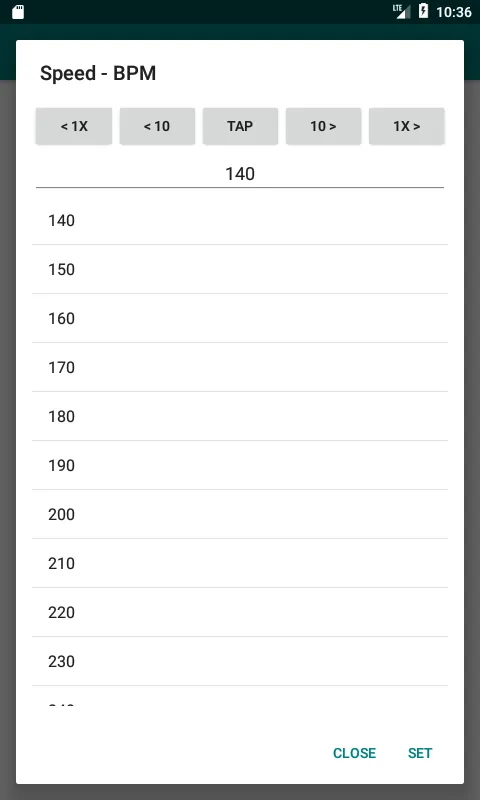Screen dimensions: 480x800
Task: Close the Speed - BPM dialog
Action: [x=355, y=753]
